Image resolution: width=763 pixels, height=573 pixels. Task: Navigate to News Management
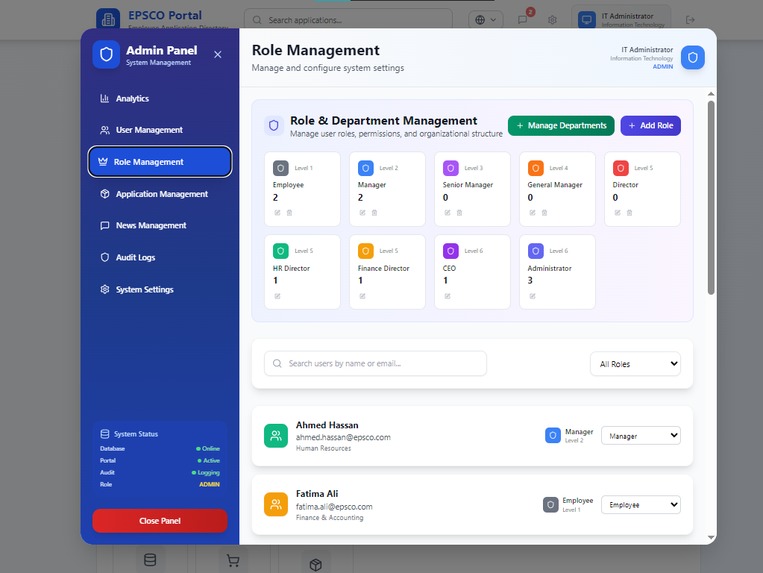(x=160, y=226)
